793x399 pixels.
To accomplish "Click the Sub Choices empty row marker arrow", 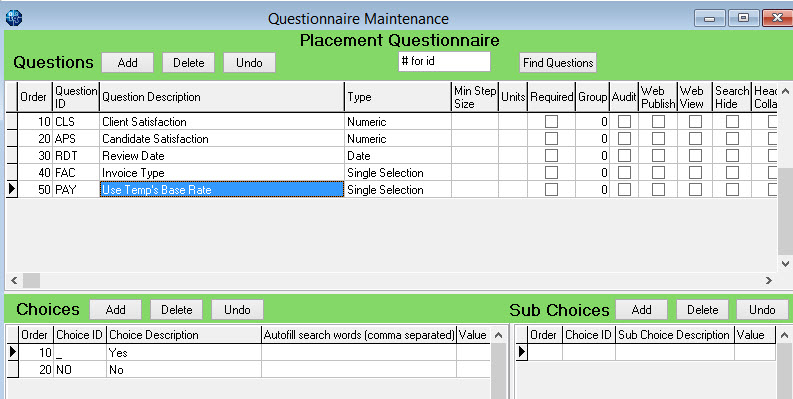I will [x=521, y=352].
